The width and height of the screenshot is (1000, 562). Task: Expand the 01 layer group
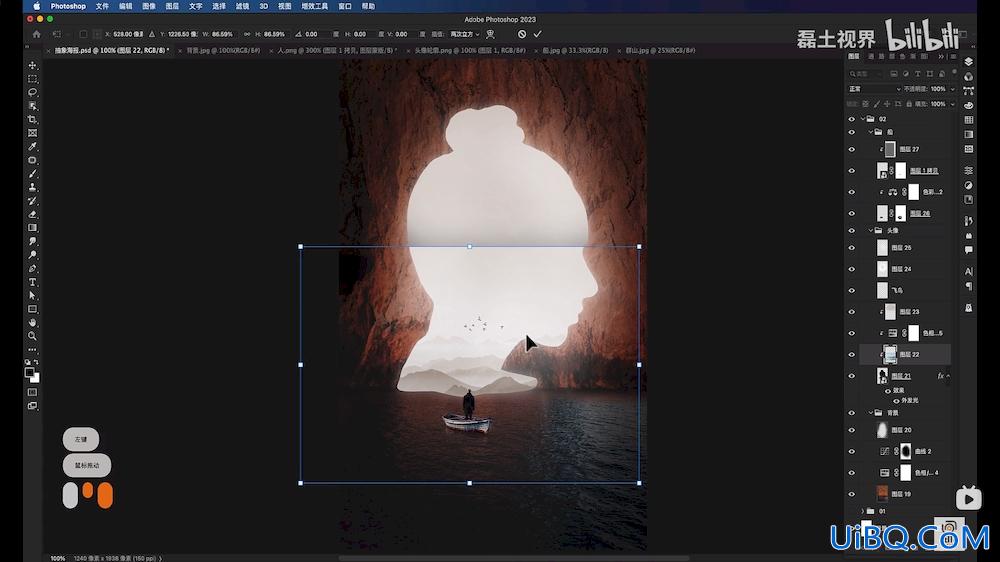[x=863, y=511]
